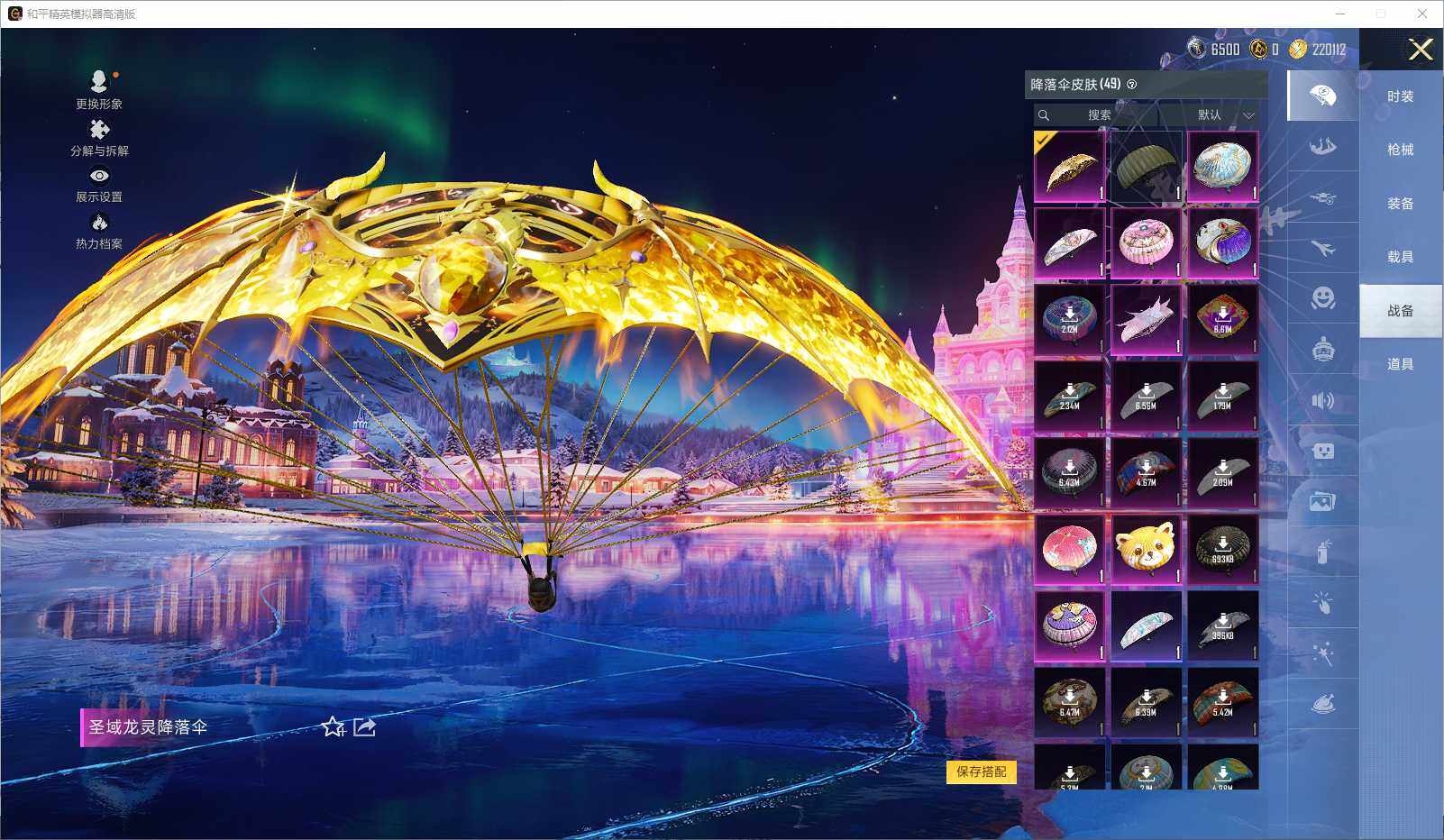Image resolution: width=1444 pixels, height=840 pixels.
Task: Switch to the 枪械 tab
Action: (x=1400, y=150)
